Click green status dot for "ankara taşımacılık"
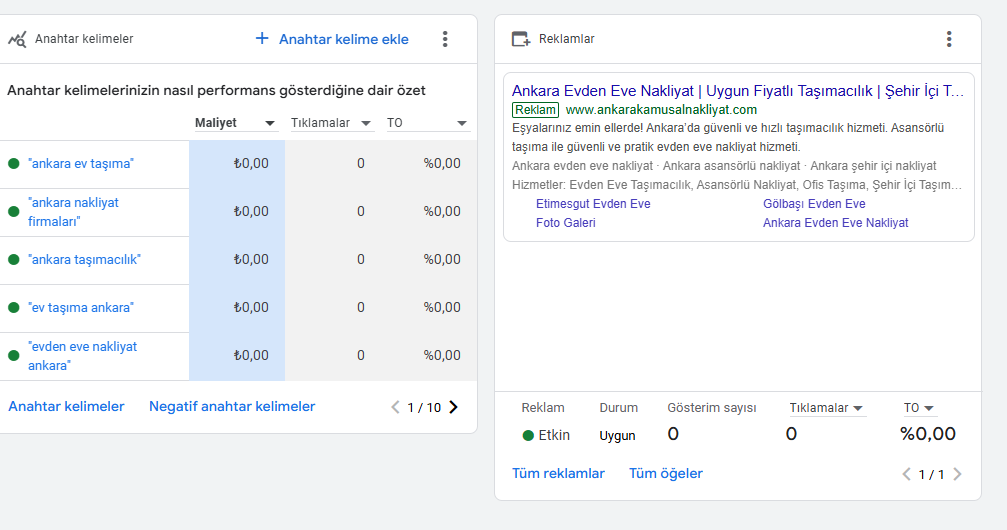The image size is (1007, 530). click(13, 260)
